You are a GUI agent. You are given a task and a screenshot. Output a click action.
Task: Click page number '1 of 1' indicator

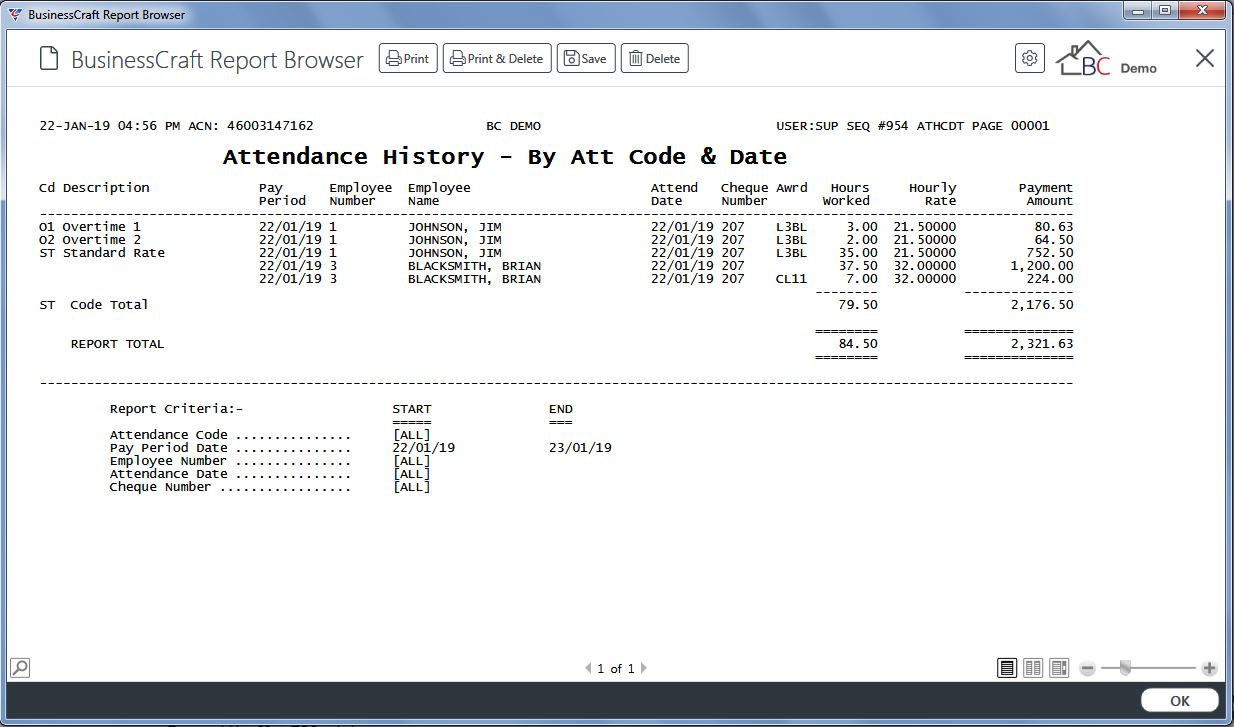(x=616, y=668)
